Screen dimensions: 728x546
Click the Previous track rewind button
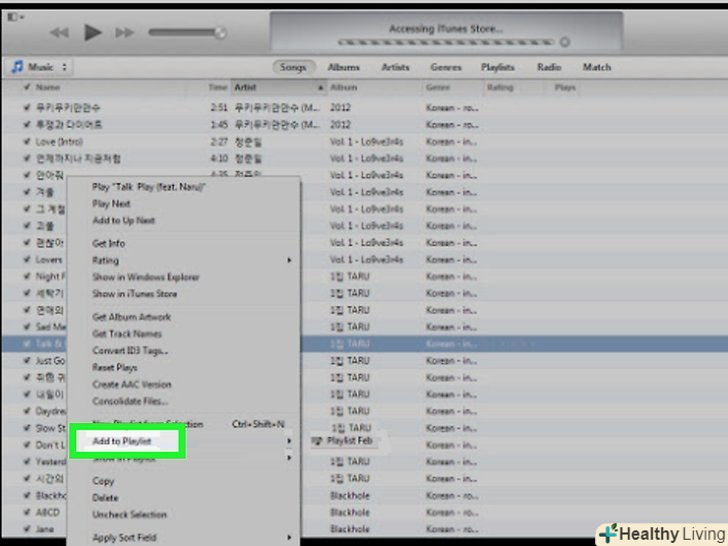(59, 32)
